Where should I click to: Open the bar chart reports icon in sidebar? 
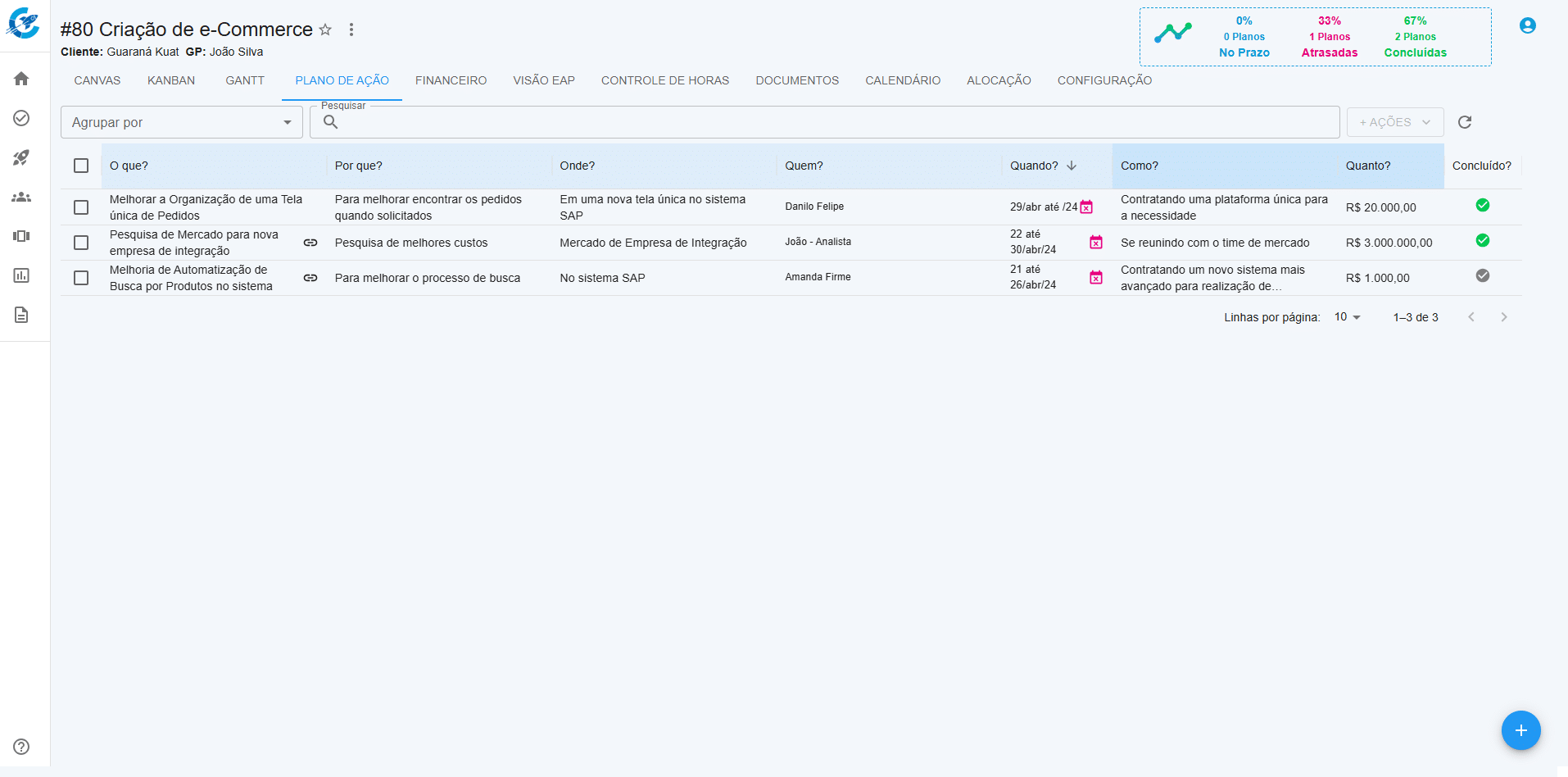click(21, 275)
